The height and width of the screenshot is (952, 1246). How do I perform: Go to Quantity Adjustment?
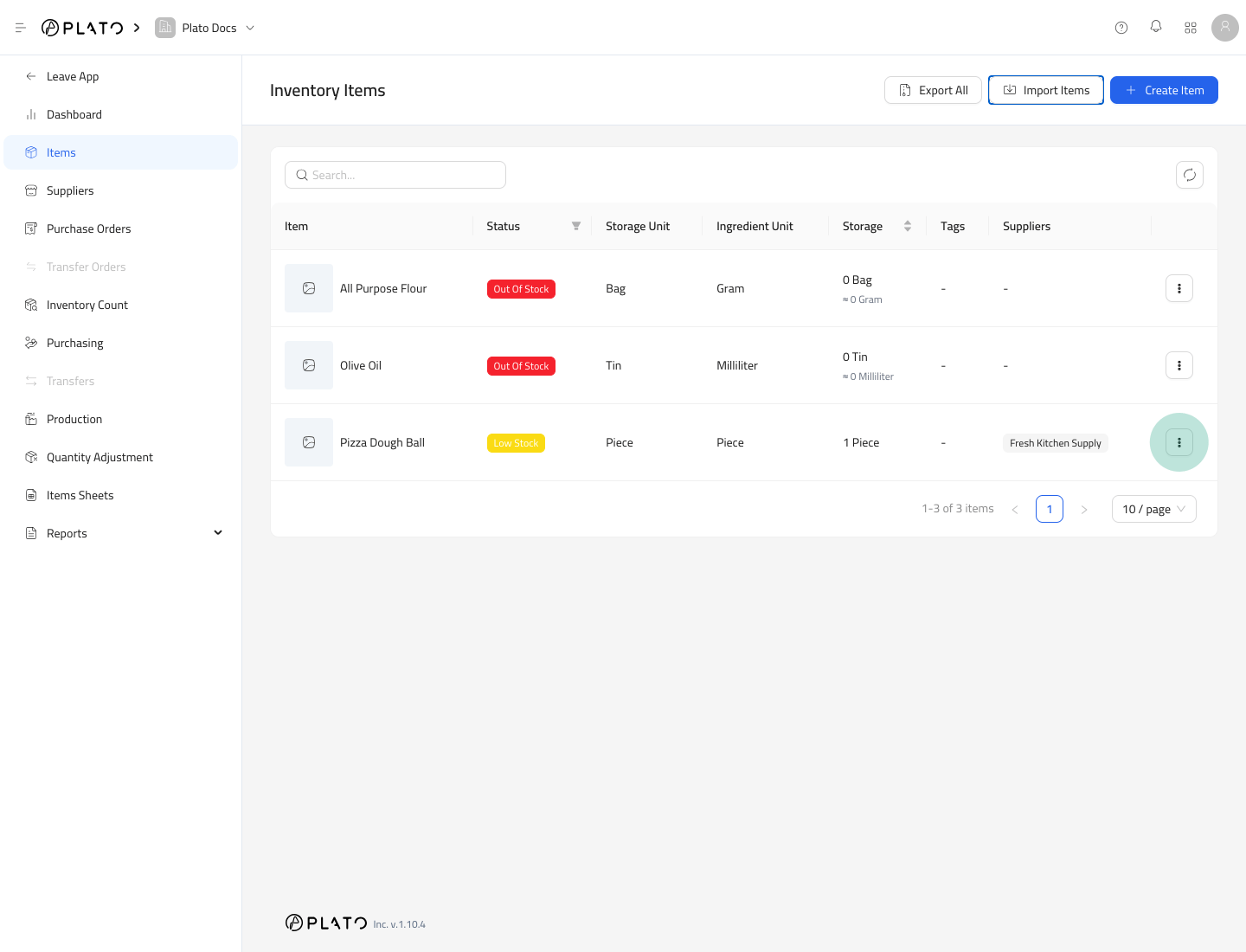click(x=121, y=457)
